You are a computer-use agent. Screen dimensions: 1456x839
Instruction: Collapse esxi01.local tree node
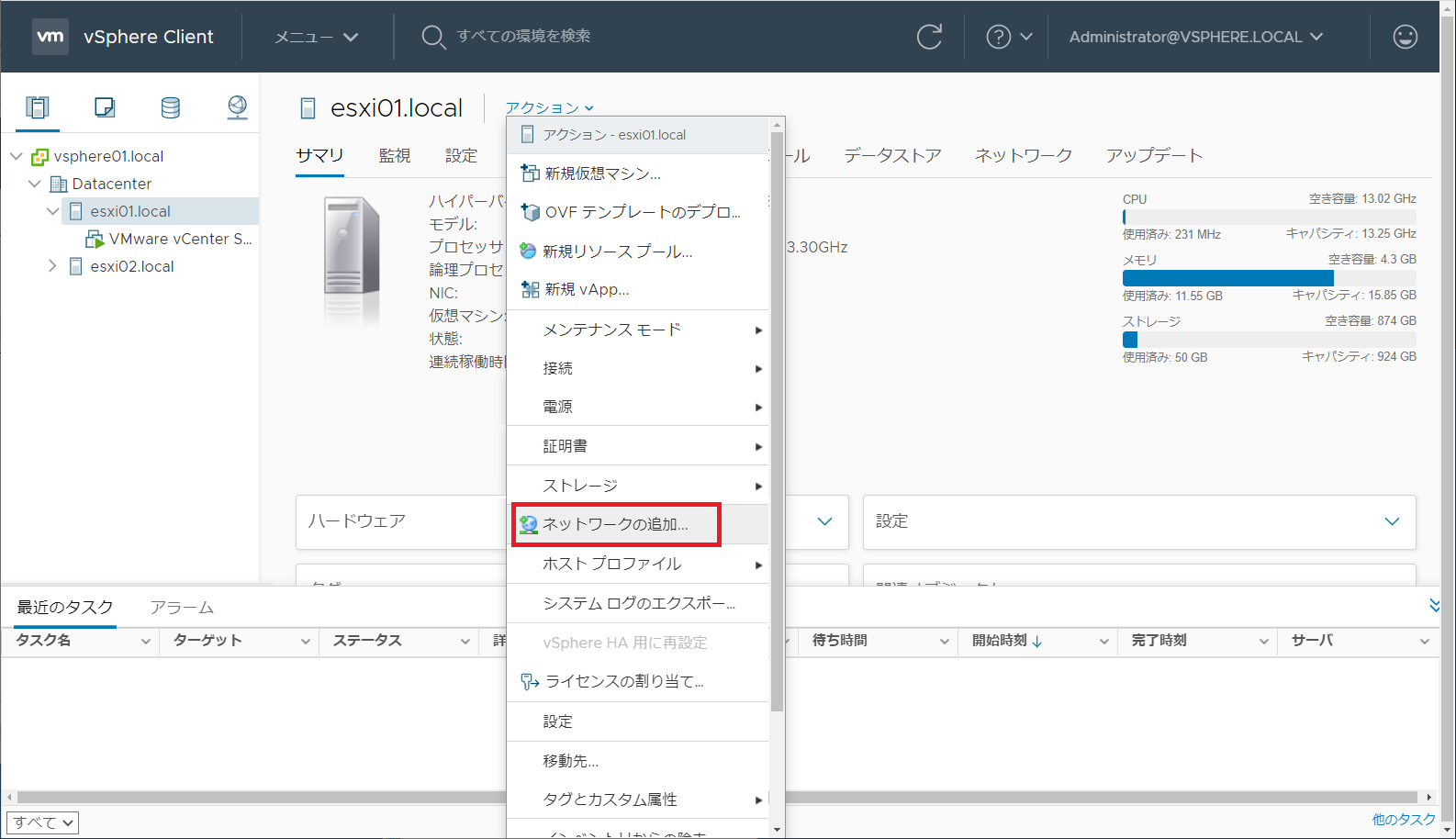coord(53,211)
